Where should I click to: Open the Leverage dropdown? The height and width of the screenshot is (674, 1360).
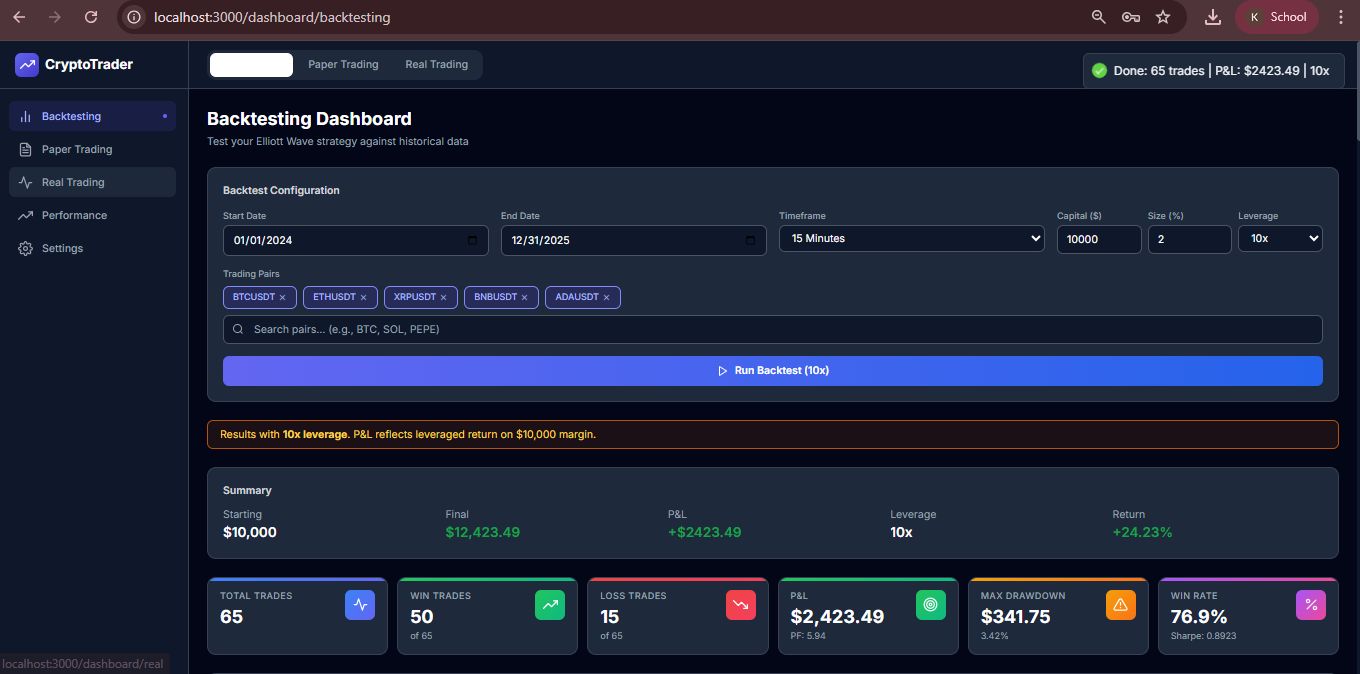(1280, 239)
